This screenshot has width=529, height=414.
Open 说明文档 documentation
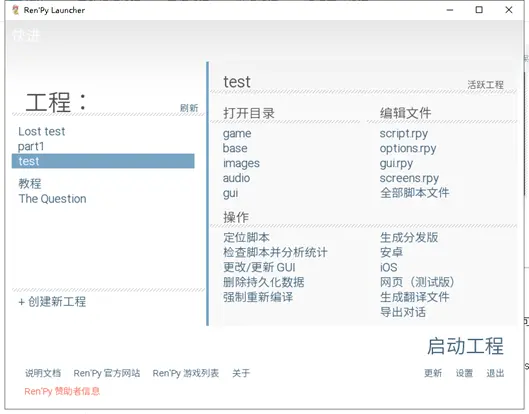(43, 373)
